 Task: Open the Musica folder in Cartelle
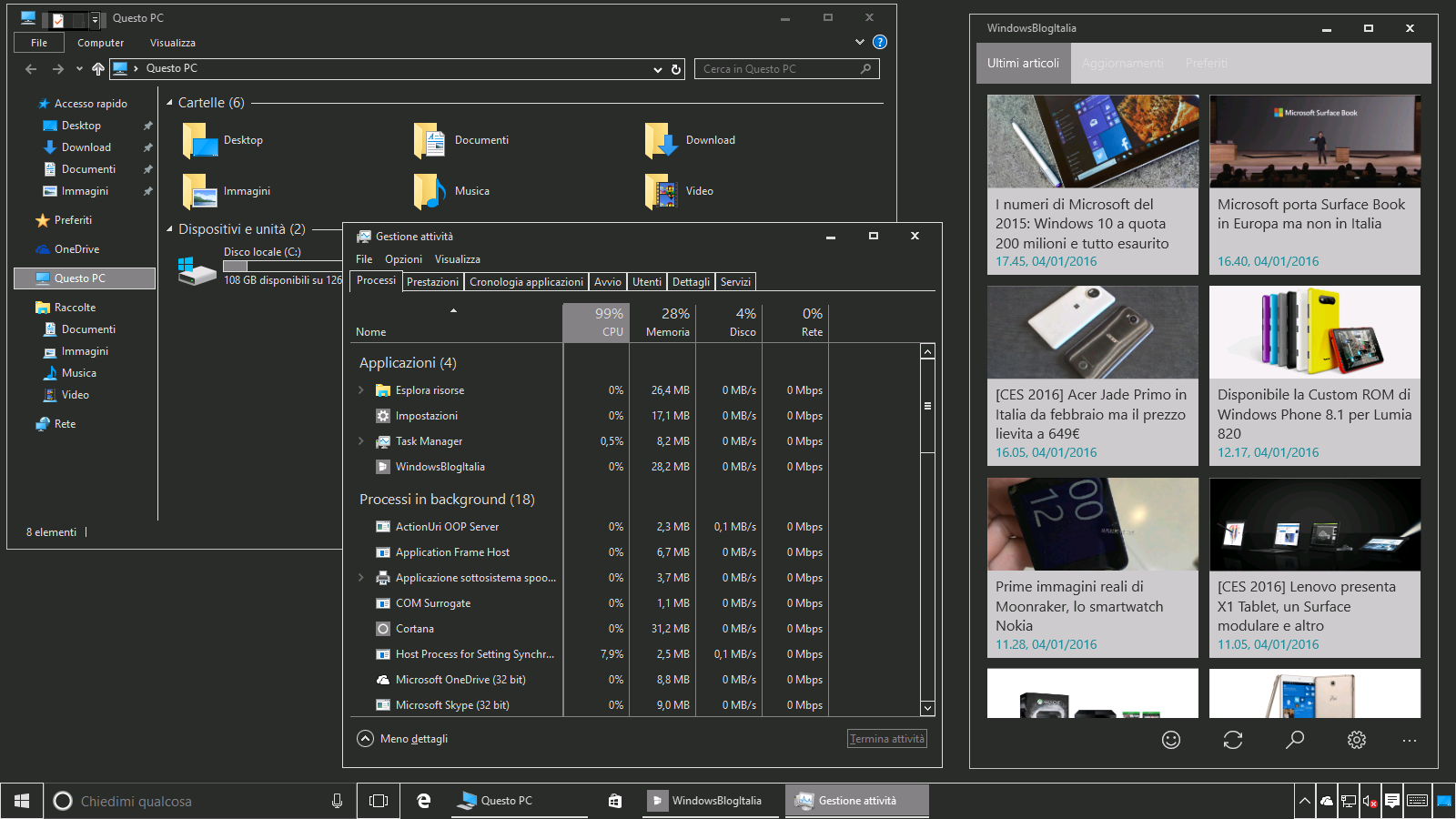[x=430, y=192]
